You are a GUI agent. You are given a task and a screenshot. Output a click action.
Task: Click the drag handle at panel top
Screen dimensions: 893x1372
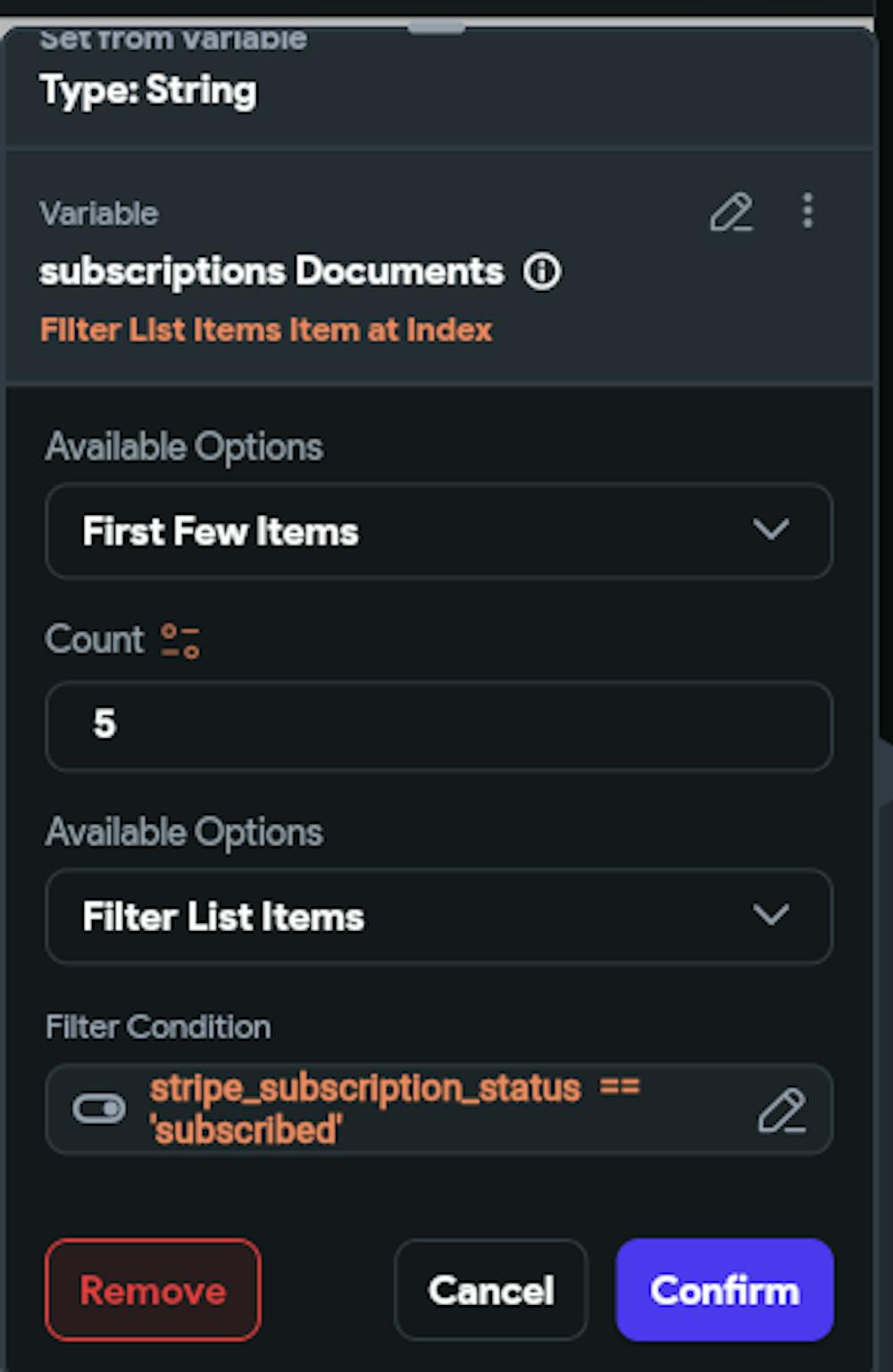point(436,29)
